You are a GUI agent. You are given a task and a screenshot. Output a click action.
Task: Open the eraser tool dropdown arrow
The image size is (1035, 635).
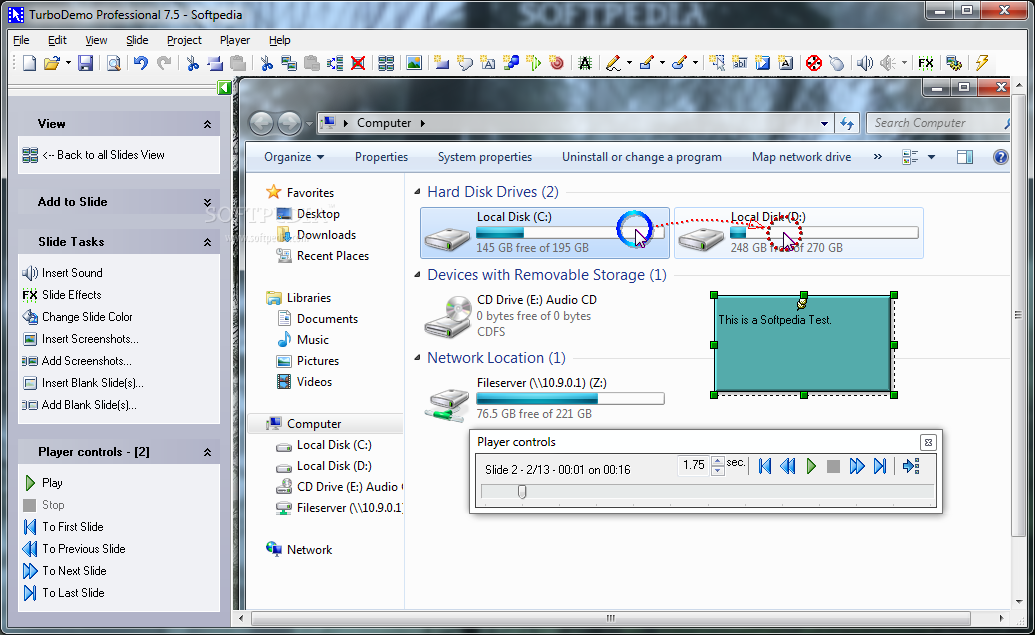662,63
